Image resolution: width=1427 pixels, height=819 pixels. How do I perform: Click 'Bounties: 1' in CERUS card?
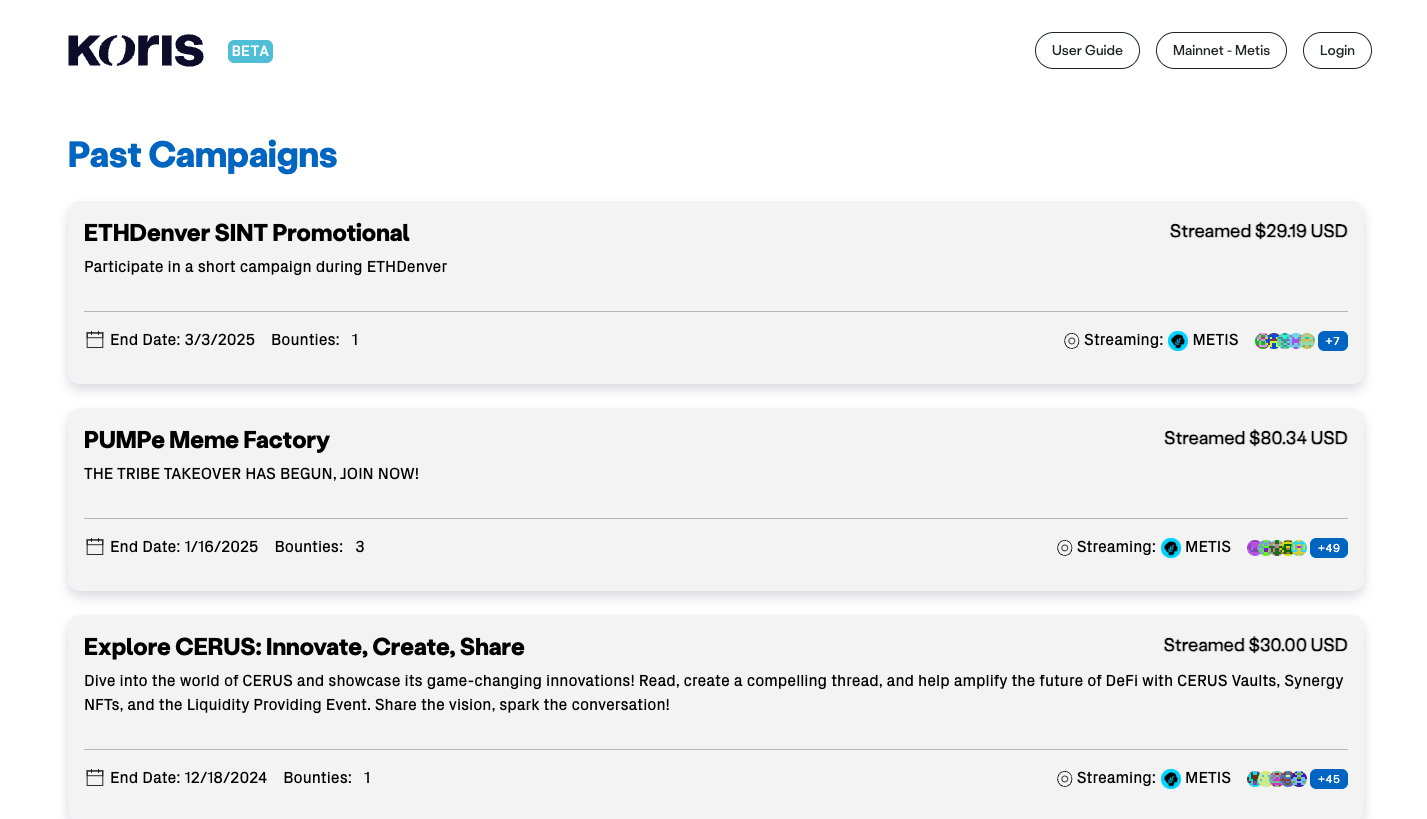(x=327, y=778)
